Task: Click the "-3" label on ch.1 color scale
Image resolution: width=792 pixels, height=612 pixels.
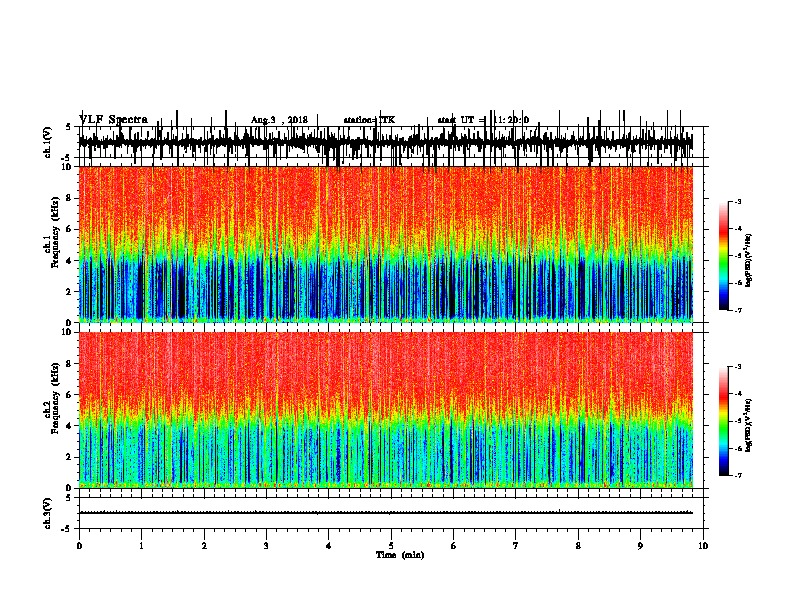Action: tap(738, 201)
